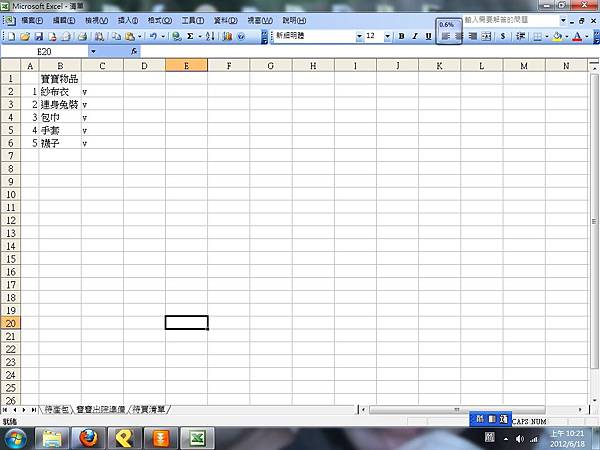The height and width of the screenshot is (450, 600).
Task: Toggle align right
Action: (x=473, y=36)
